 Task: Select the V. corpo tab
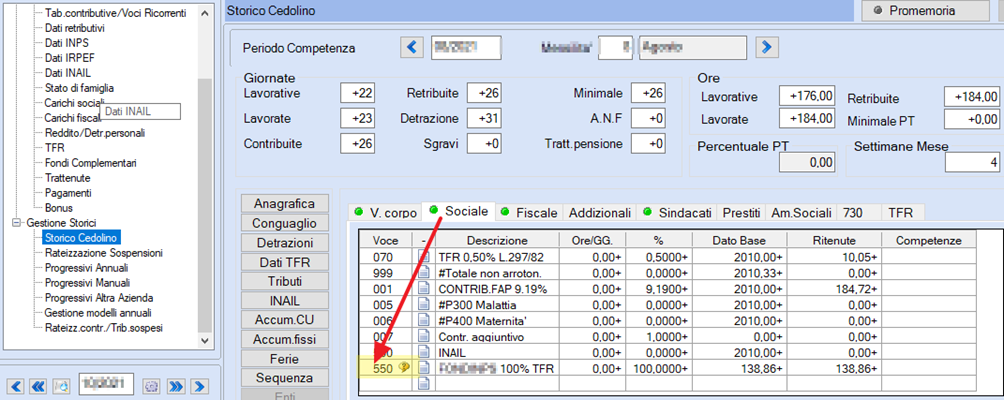(x=385, y=212)
